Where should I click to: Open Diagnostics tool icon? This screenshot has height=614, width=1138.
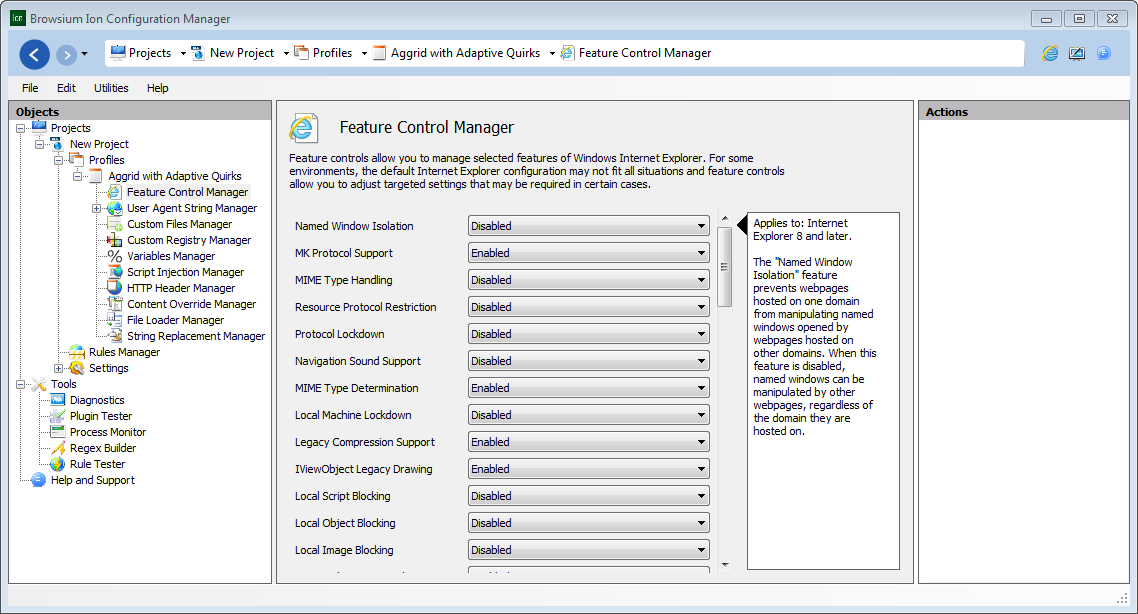[x=58, y=400]
